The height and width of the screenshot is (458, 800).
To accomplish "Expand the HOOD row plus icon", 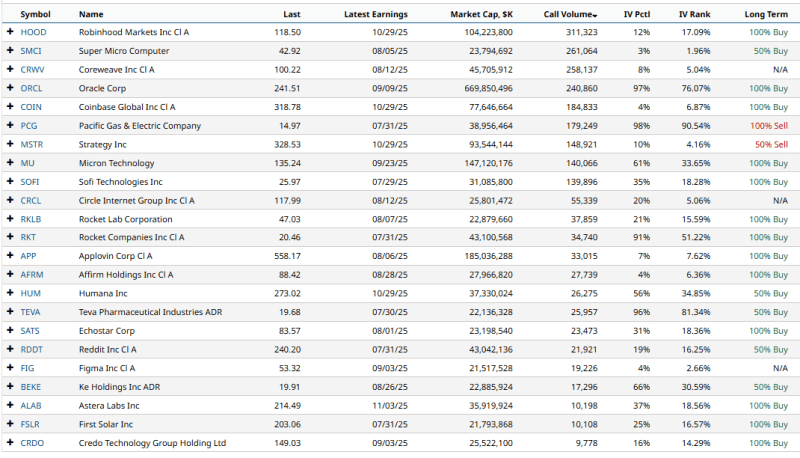I will [9, 33].
